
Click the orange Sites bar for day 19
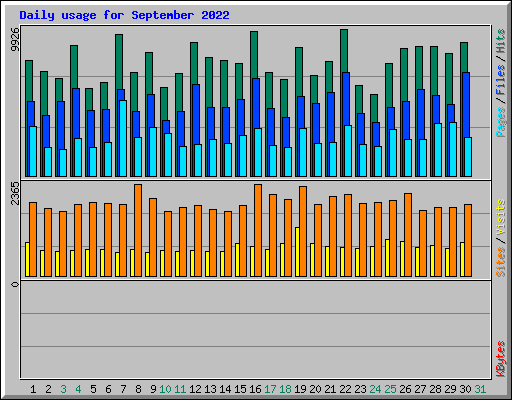(303, 231)
